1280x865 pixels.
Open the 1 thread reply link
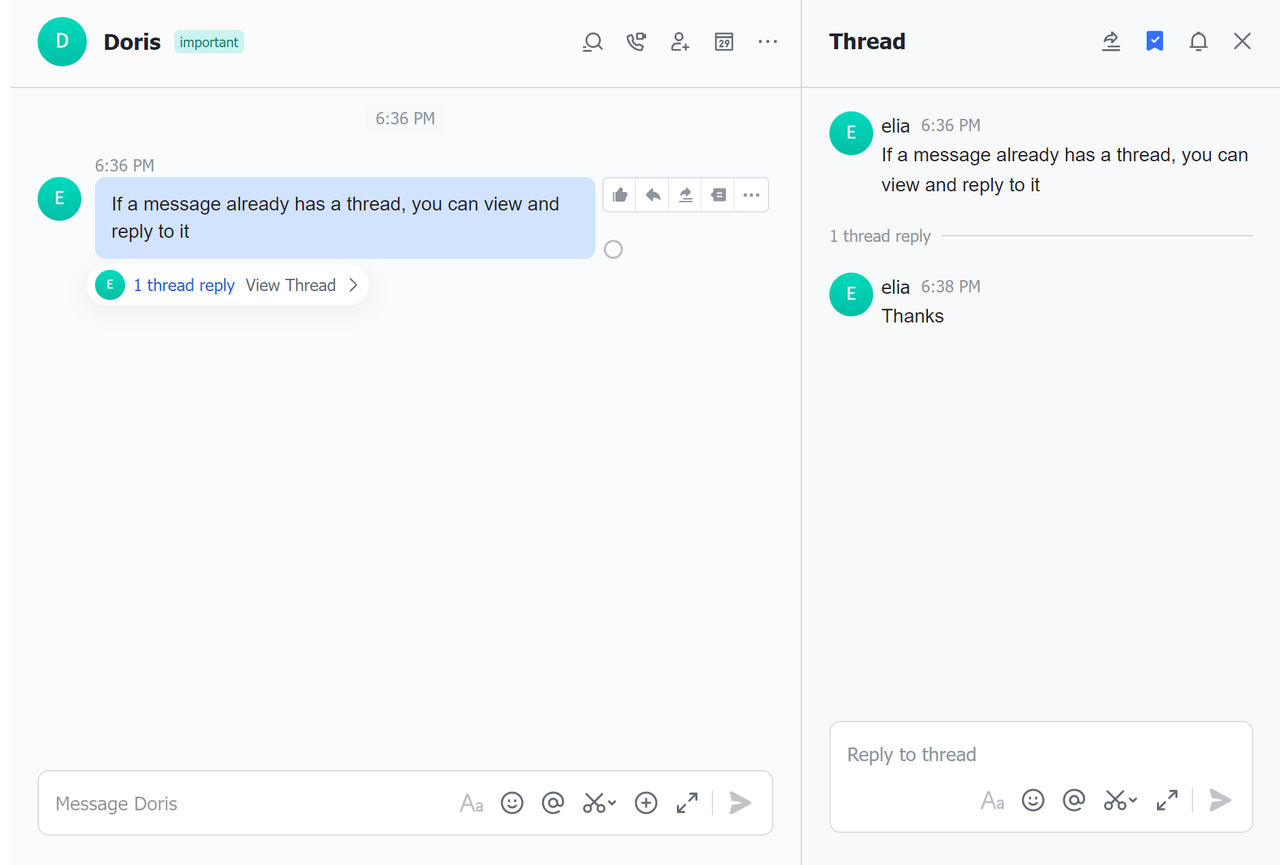[x=184, y=285]
